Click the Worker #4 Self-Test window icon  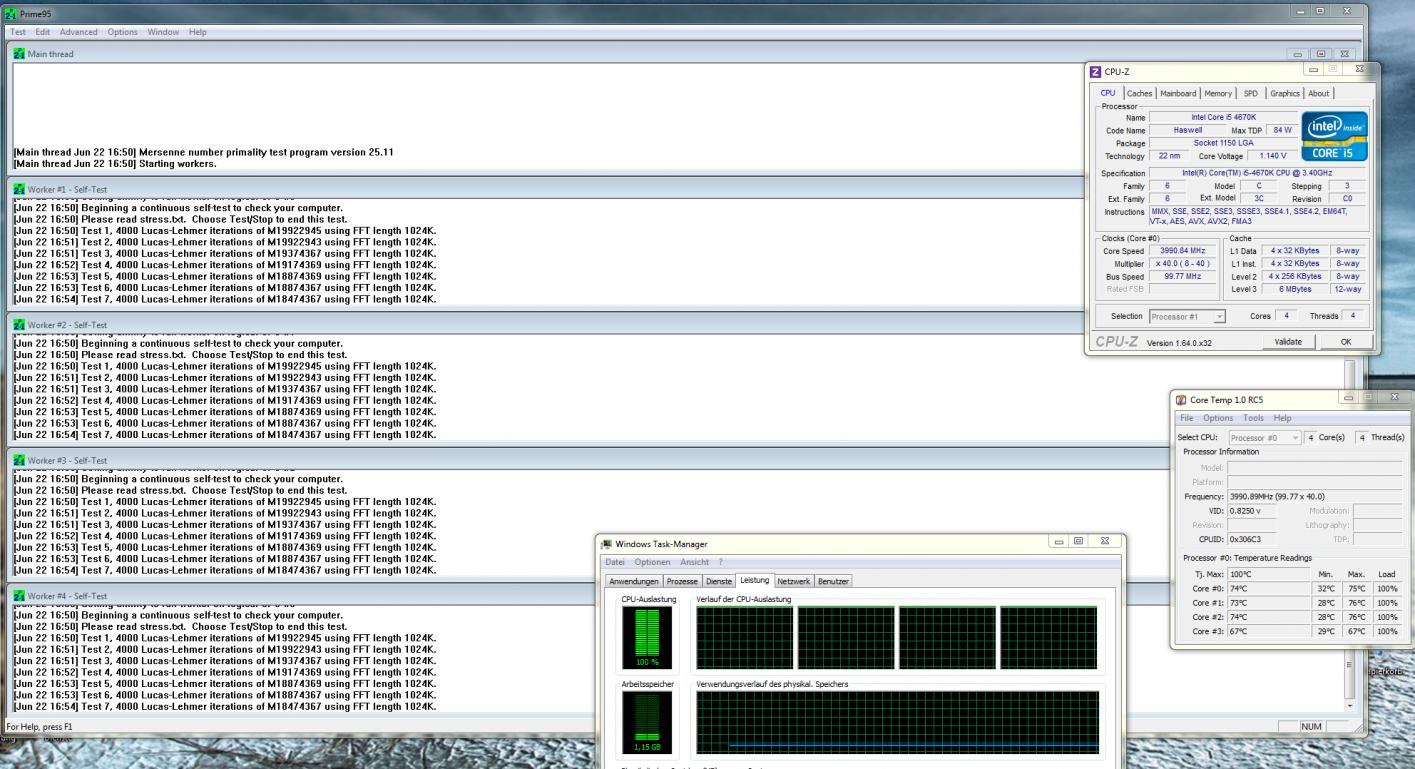click(x=19, y=596)
